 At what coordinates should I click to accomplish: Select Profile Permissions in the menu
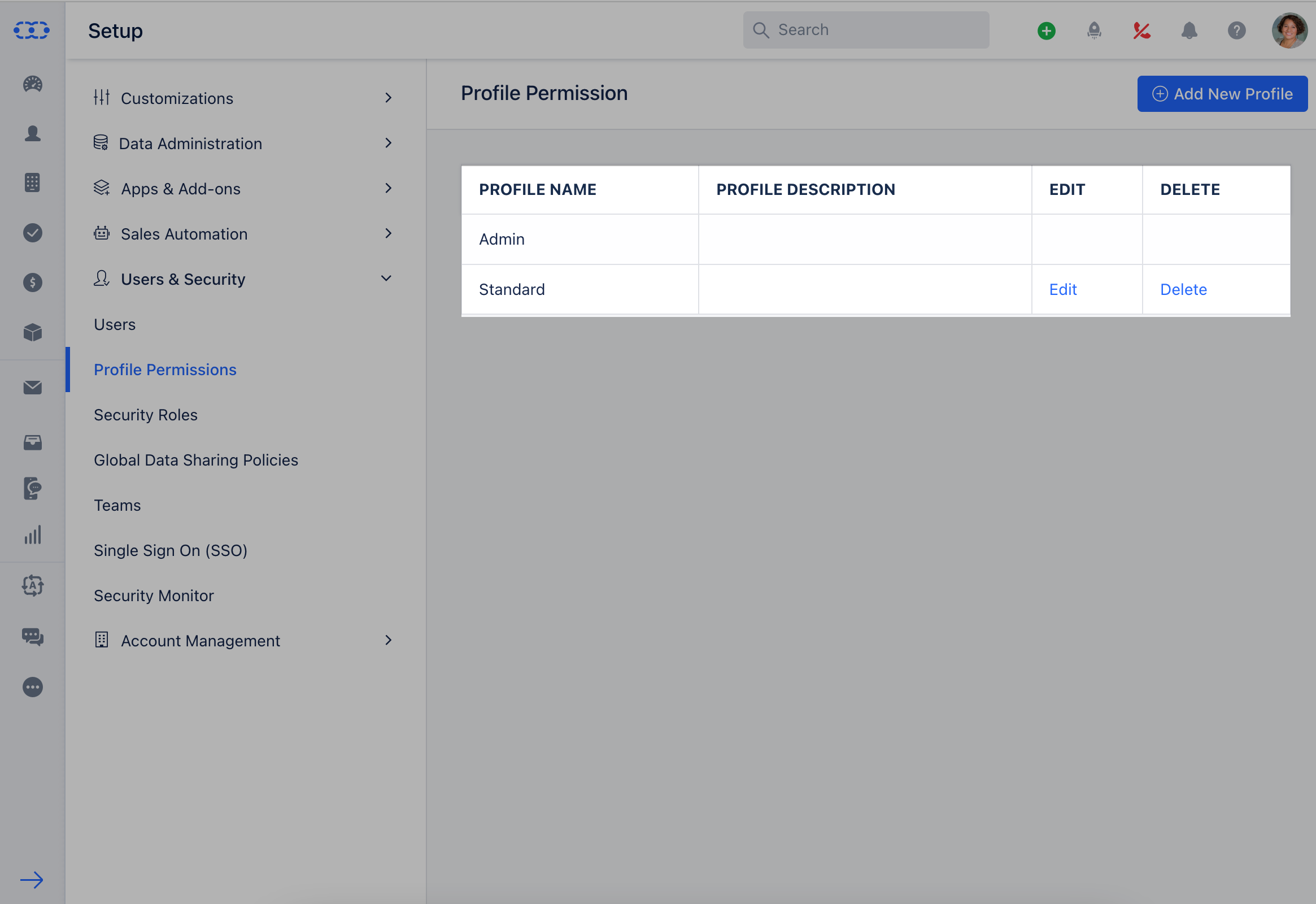[x=165, y=370]
